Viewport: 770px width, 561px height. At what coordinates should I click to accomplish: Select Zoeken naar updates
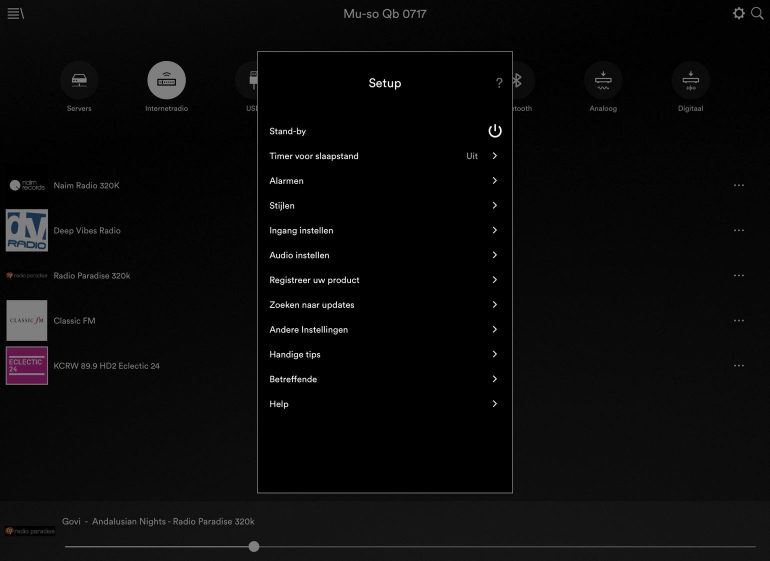tap(311, 305)
